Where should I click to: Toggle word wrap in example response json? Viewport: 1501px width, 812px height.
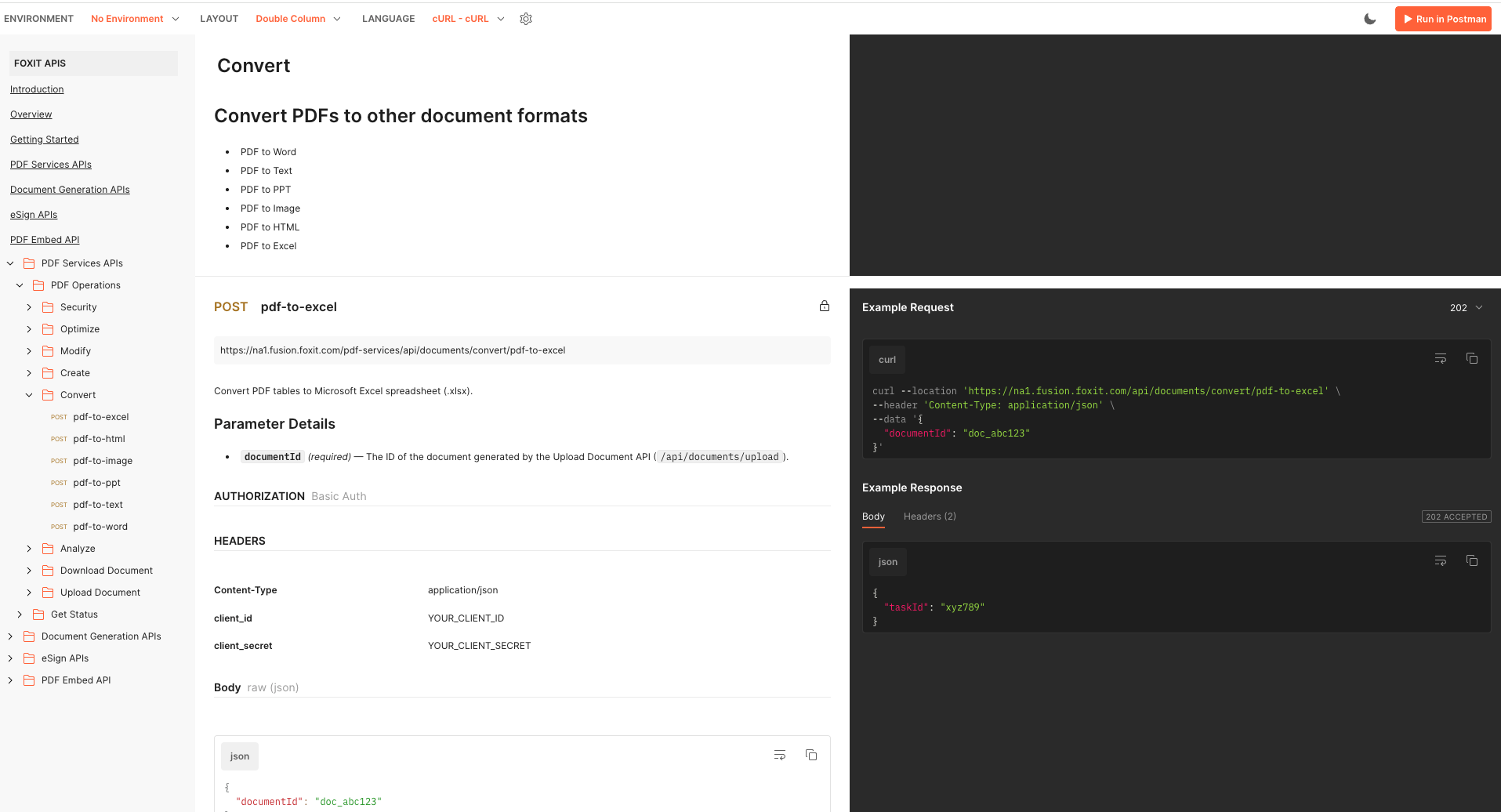tap(1441, 561)
